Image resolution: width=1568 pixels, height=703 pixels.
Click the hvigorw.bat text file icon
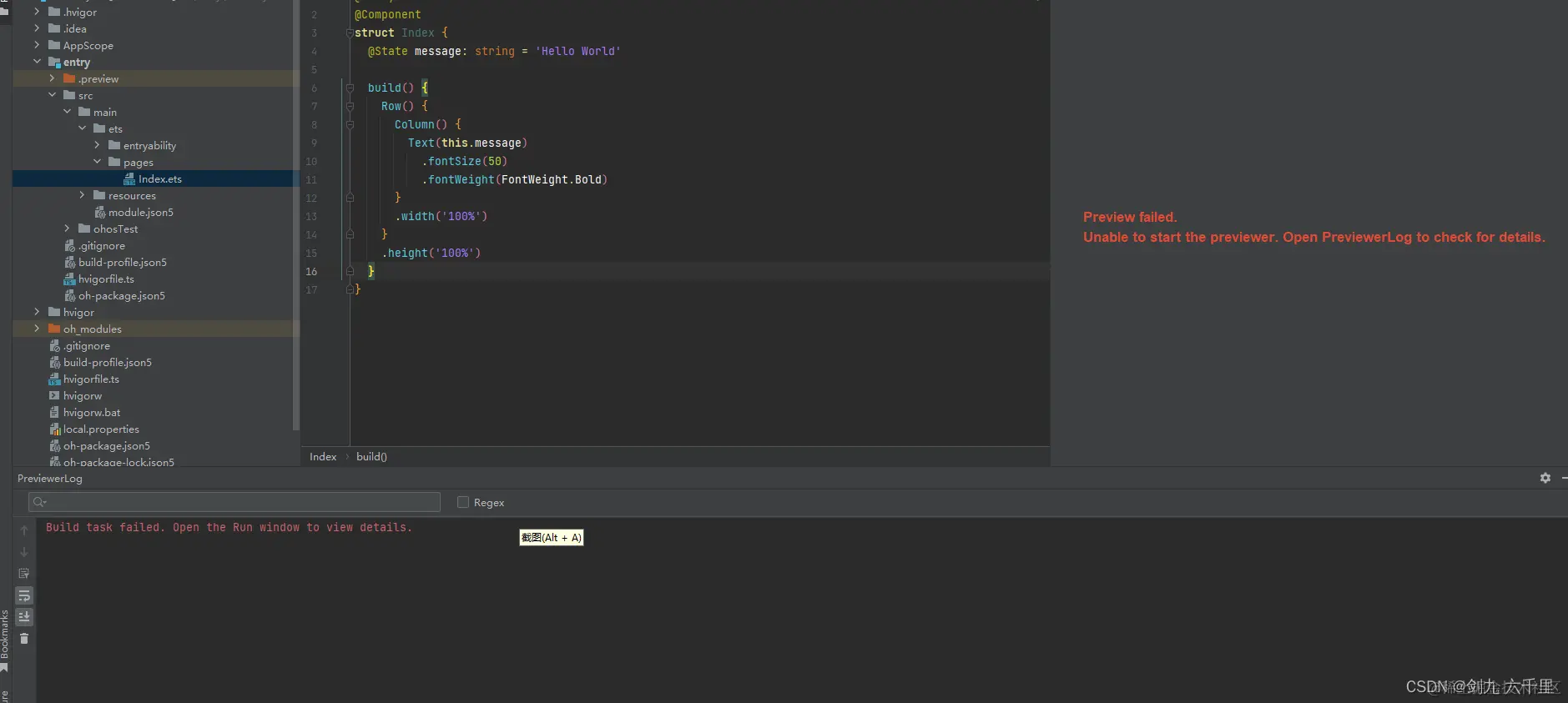pos(54,412)
